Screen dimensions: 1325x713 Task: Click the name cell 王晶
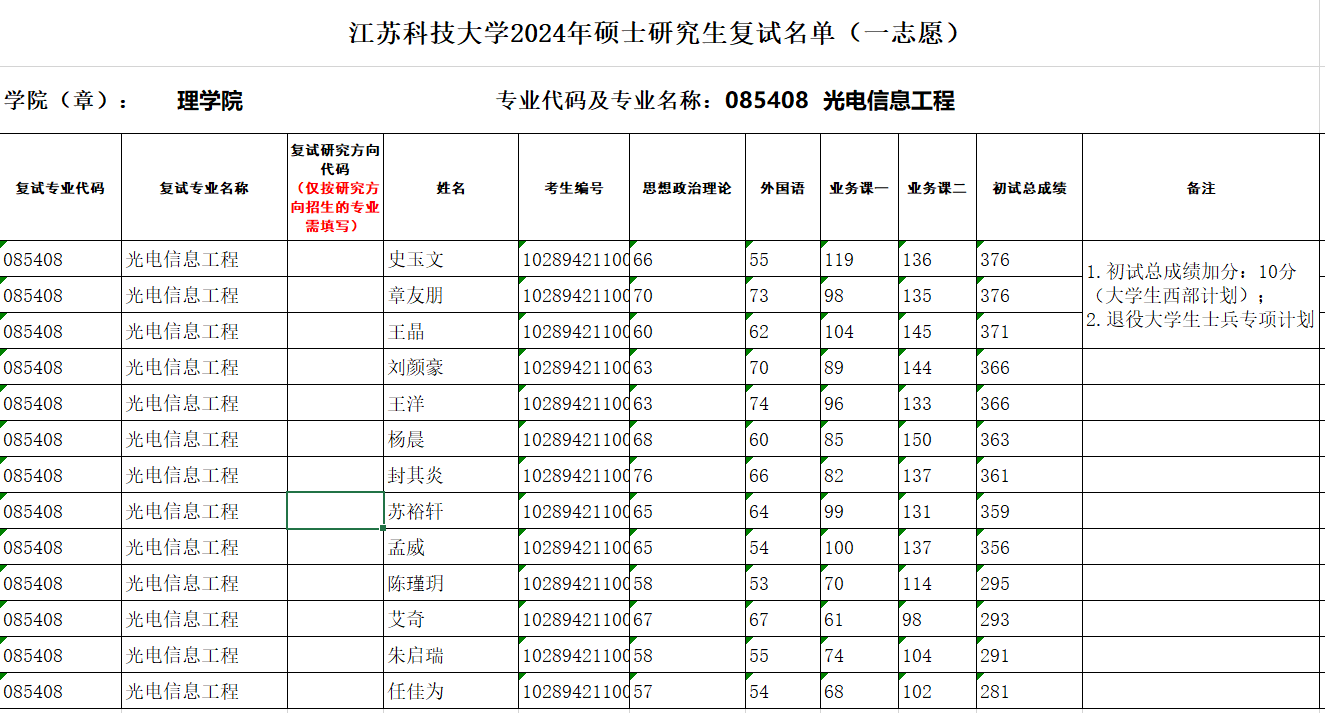[x=451, y=332]
